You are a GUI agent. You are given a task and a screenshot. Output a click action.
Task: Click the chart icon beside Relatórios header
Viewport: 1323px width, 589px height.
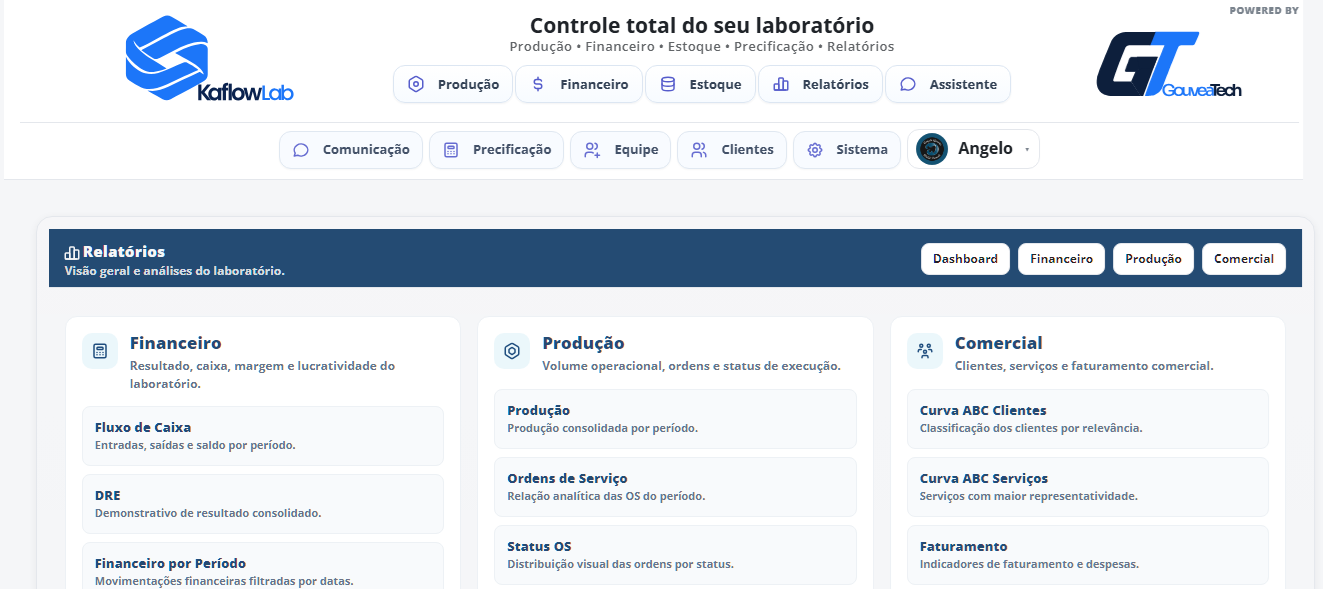[x=72, y=253]
